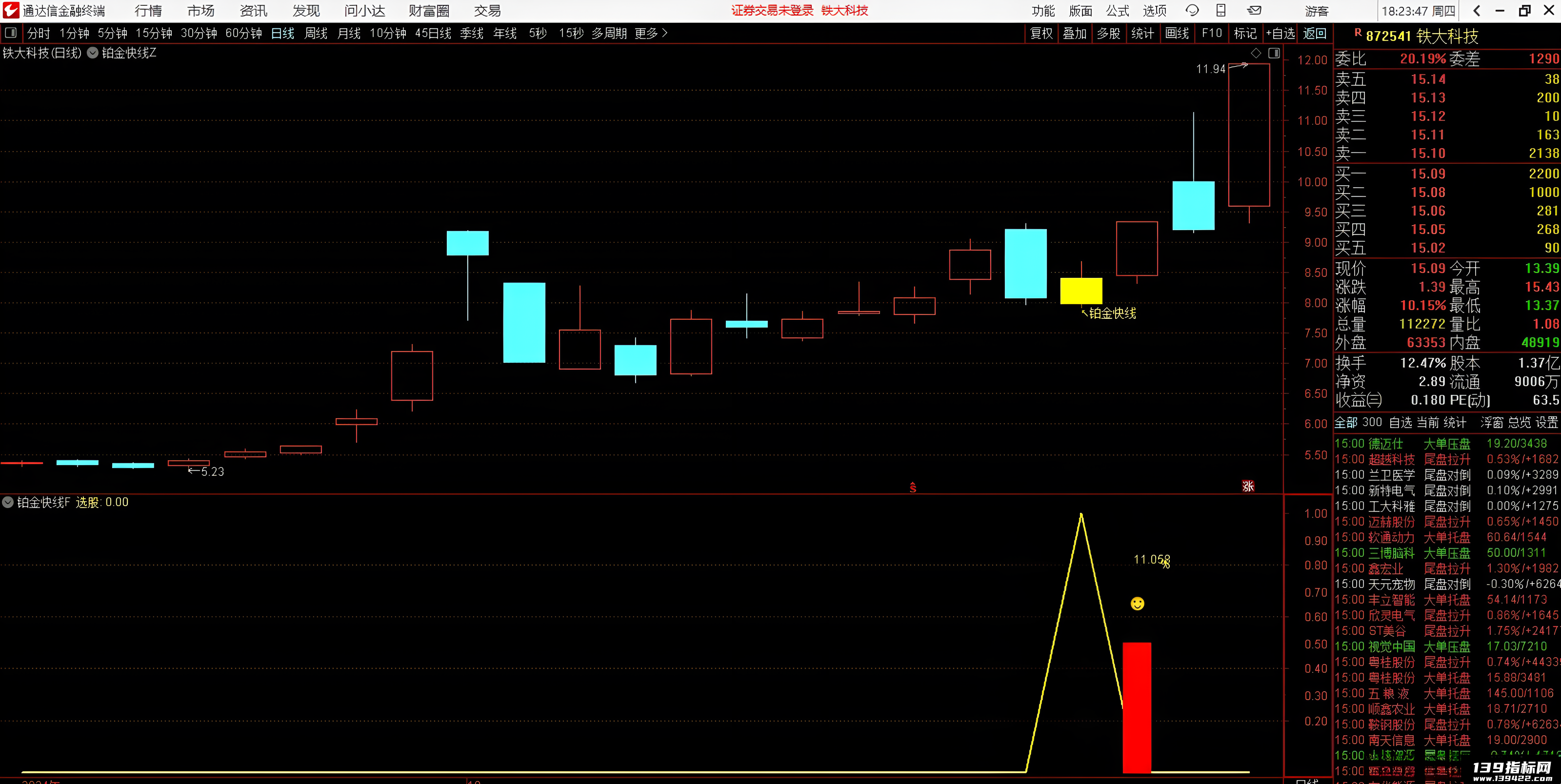Expand the 更多 periods list

651,33
